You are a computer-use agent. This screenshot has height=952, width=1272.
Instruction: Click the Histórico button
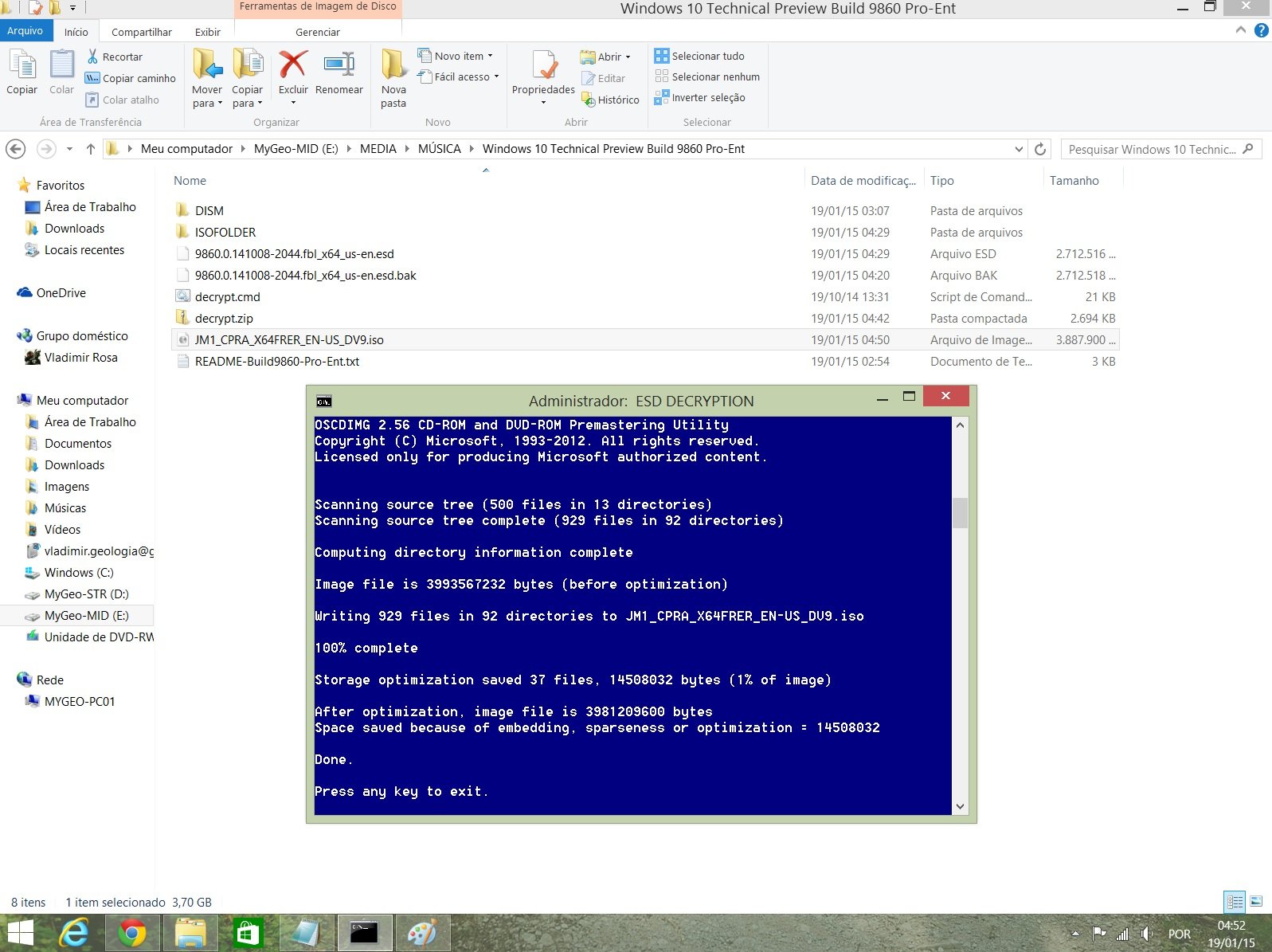pyautogui.click(x=611, y=100)
